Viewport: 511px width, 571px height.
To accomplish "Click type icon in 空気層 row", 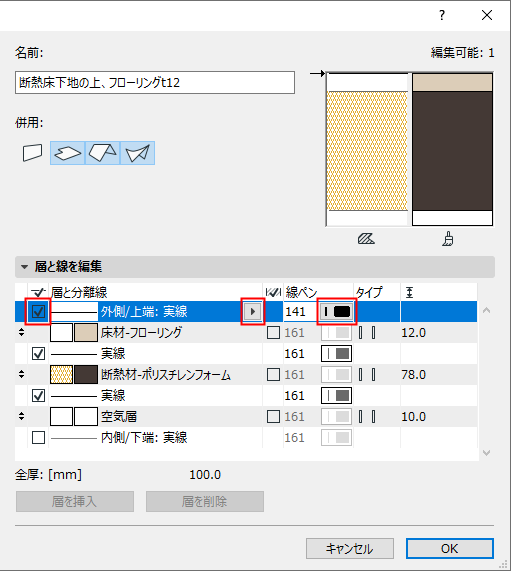I will 367,416.
